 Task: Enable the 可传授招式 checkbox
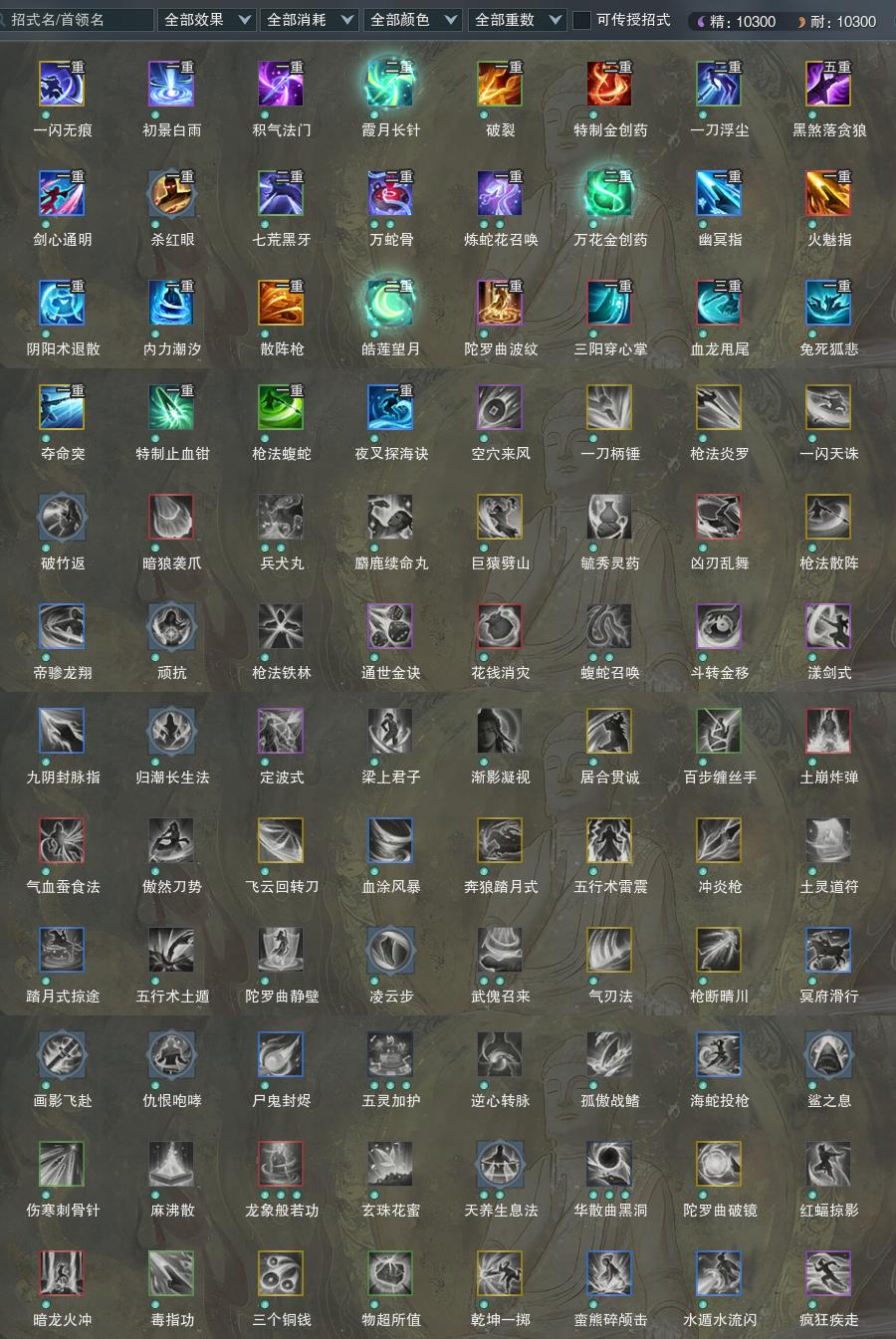[x=582, y=20]
